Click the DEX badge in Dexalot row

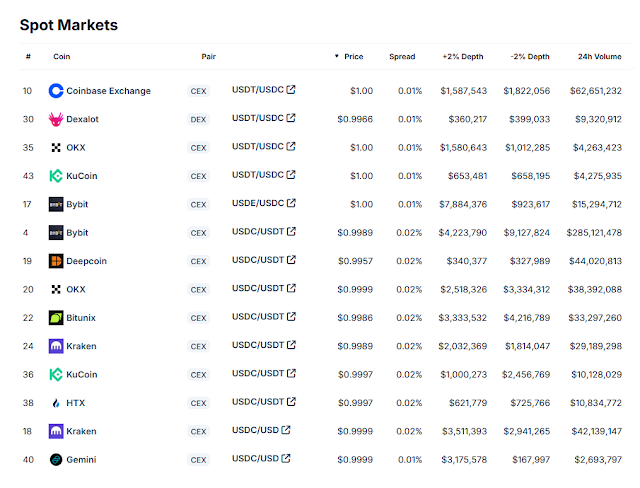tap(198, 120)
